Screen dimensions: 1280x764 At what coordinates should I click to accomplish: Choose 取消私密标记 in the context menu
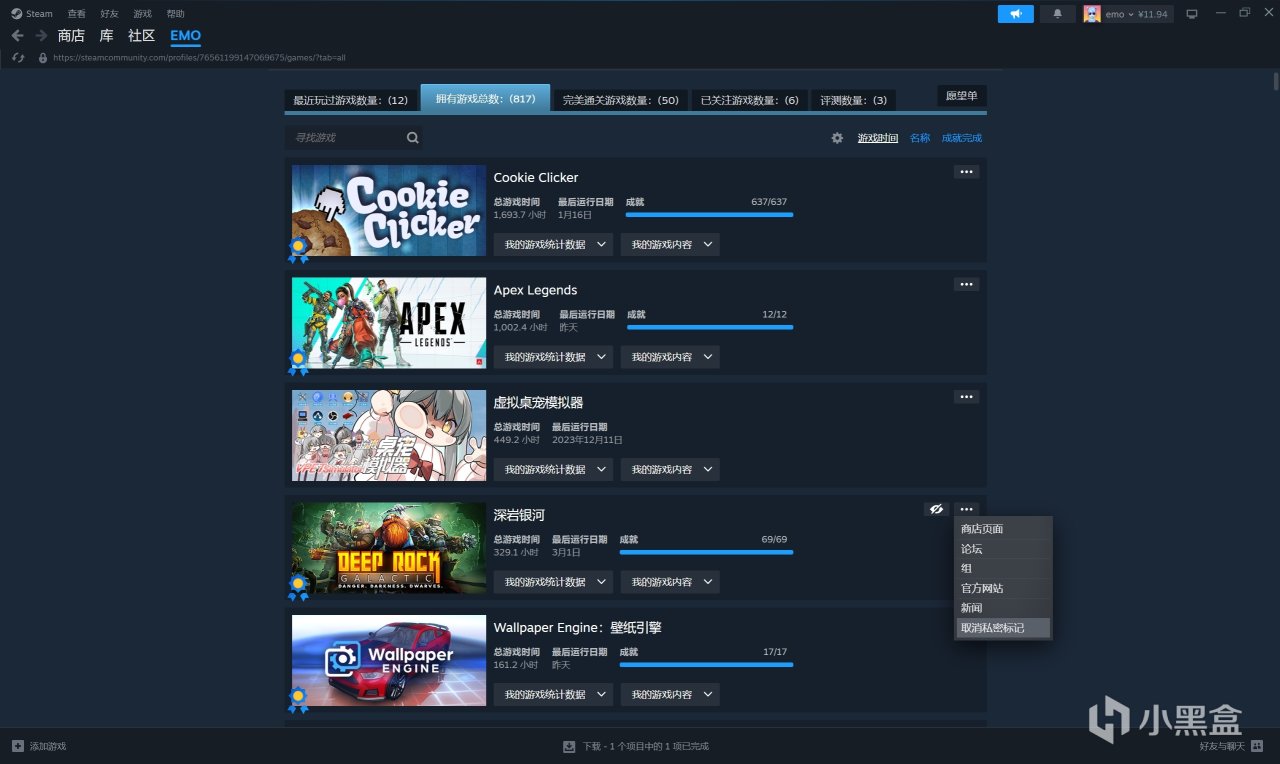coord(1003,628)
